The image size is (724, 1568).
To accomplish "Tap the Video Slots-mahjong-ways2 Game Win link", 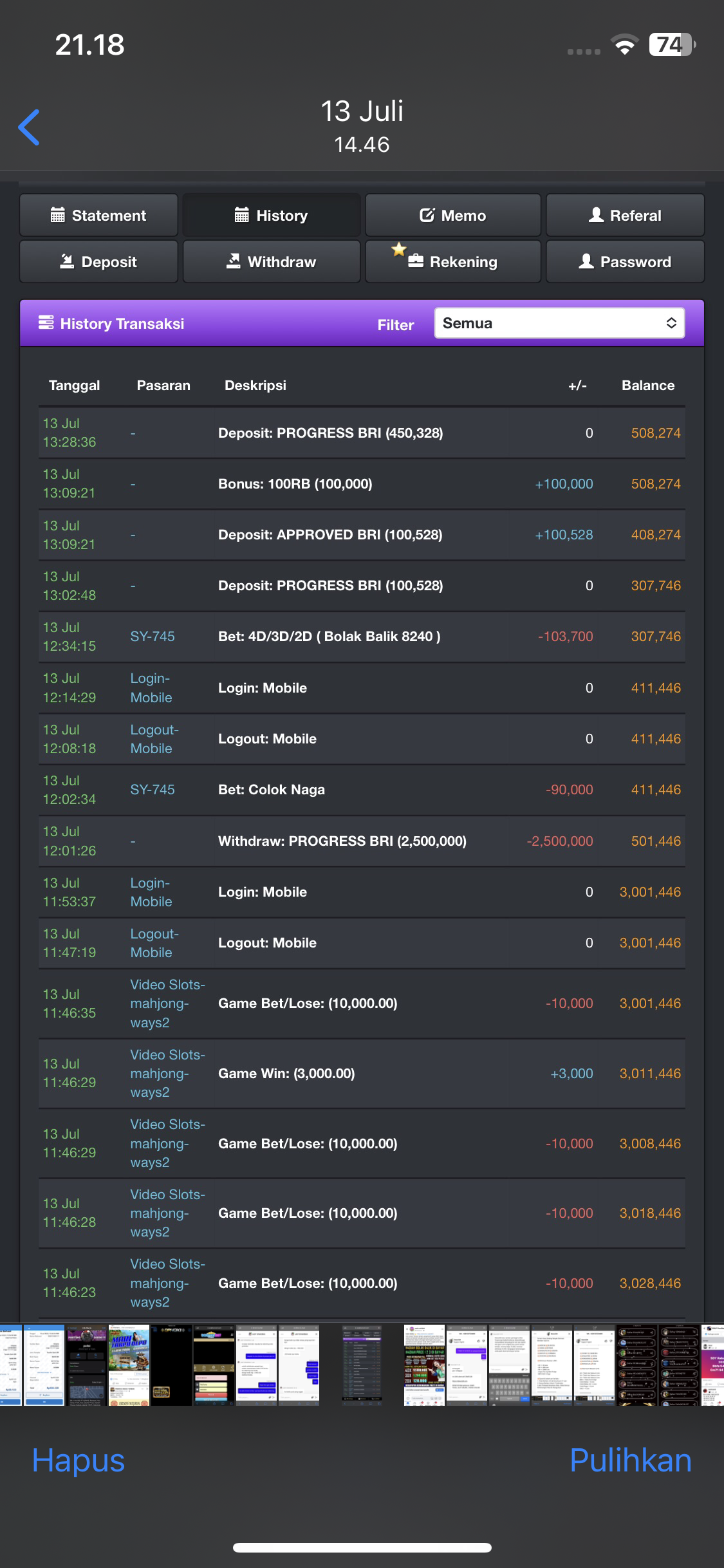I will pos(167,1074).
